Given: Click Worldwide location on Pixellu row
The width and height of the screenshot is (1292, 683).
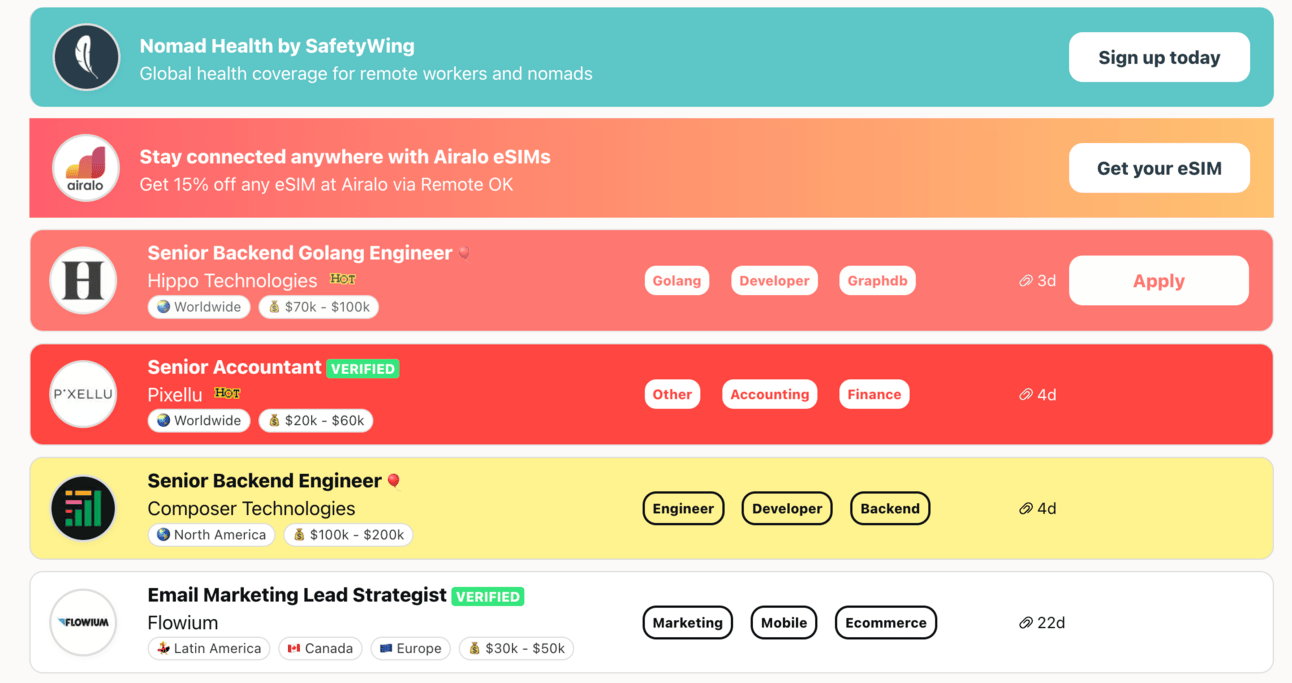Looking at the screenshot, I should point(199,421).
